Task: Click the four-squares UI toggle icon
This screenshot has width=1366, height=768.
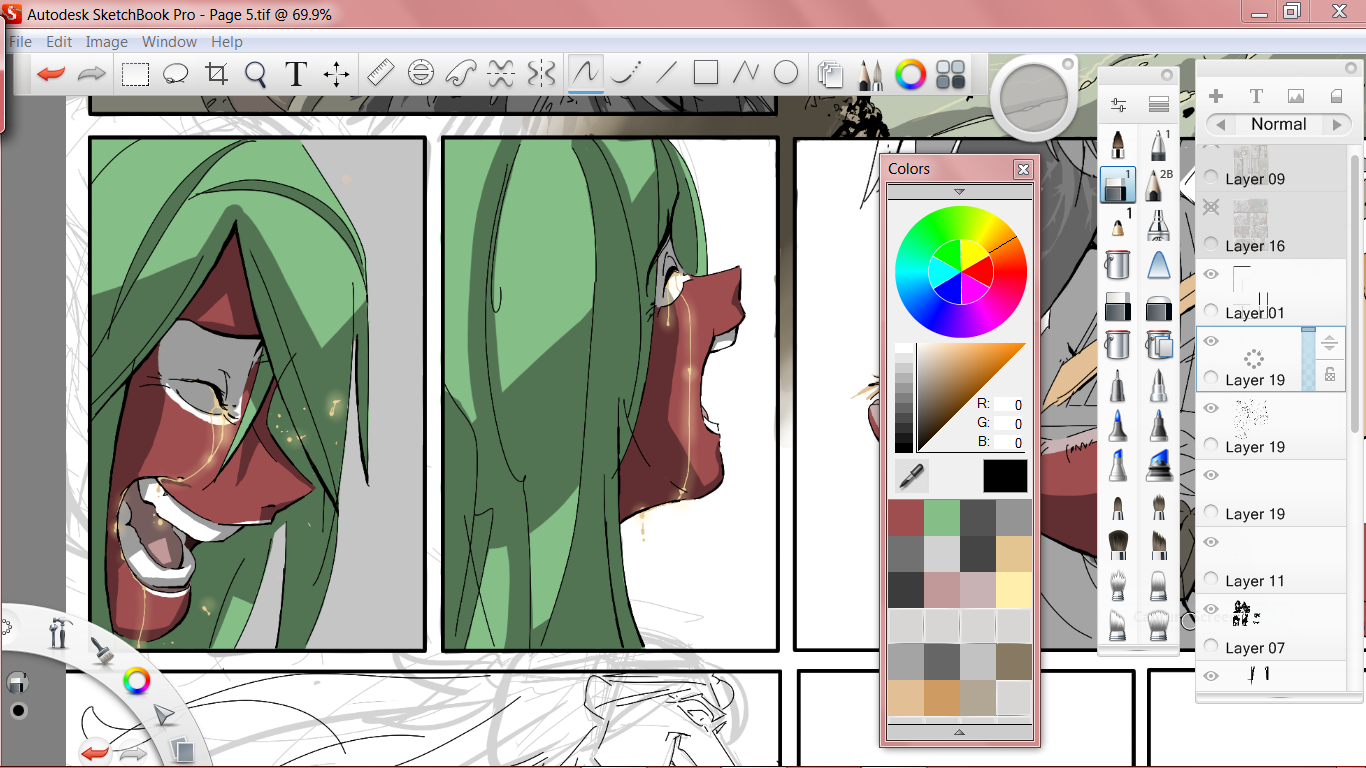Action: [x=951, y=74]
